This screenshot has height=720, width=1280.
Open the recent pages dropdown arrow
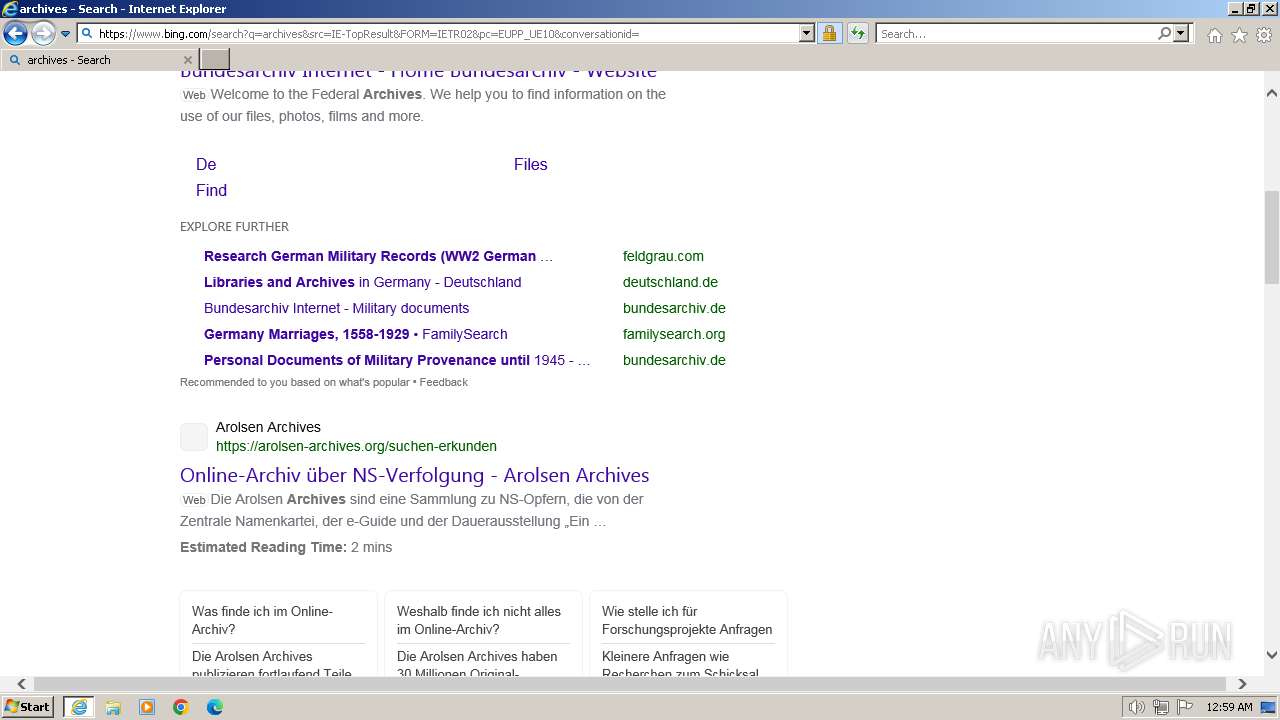[66, 34]
